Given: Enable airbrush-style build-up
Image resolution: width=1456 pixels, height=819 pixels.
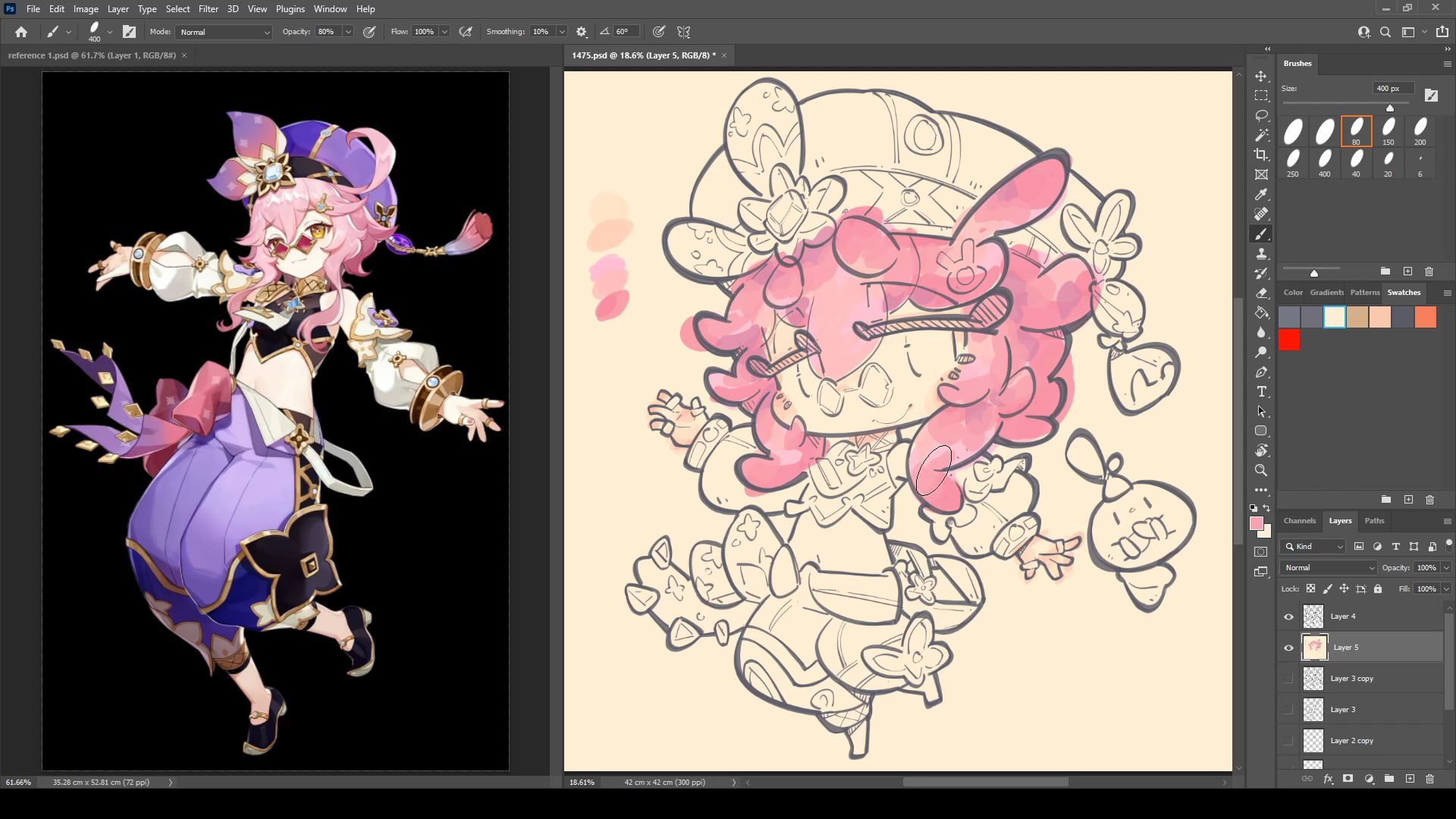Looking at the screenshot, I should click(x=466, y=32).
